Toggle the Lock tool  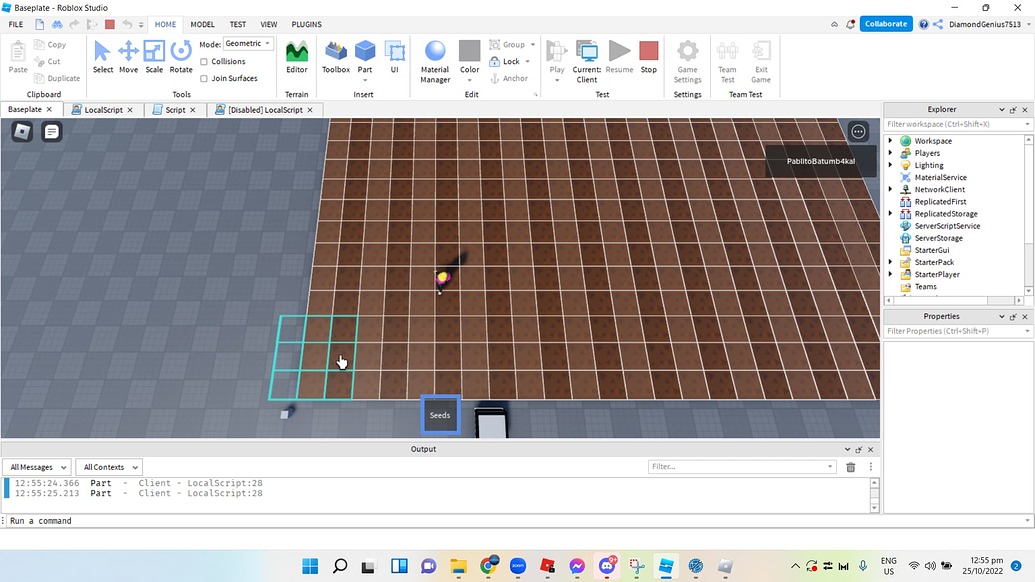tap(506, 61)
